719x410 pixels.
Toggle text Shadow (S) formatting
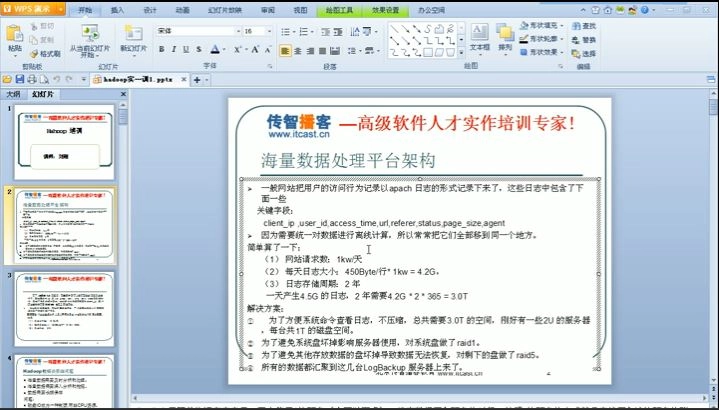pyautogui.click(x=199, y=50)
